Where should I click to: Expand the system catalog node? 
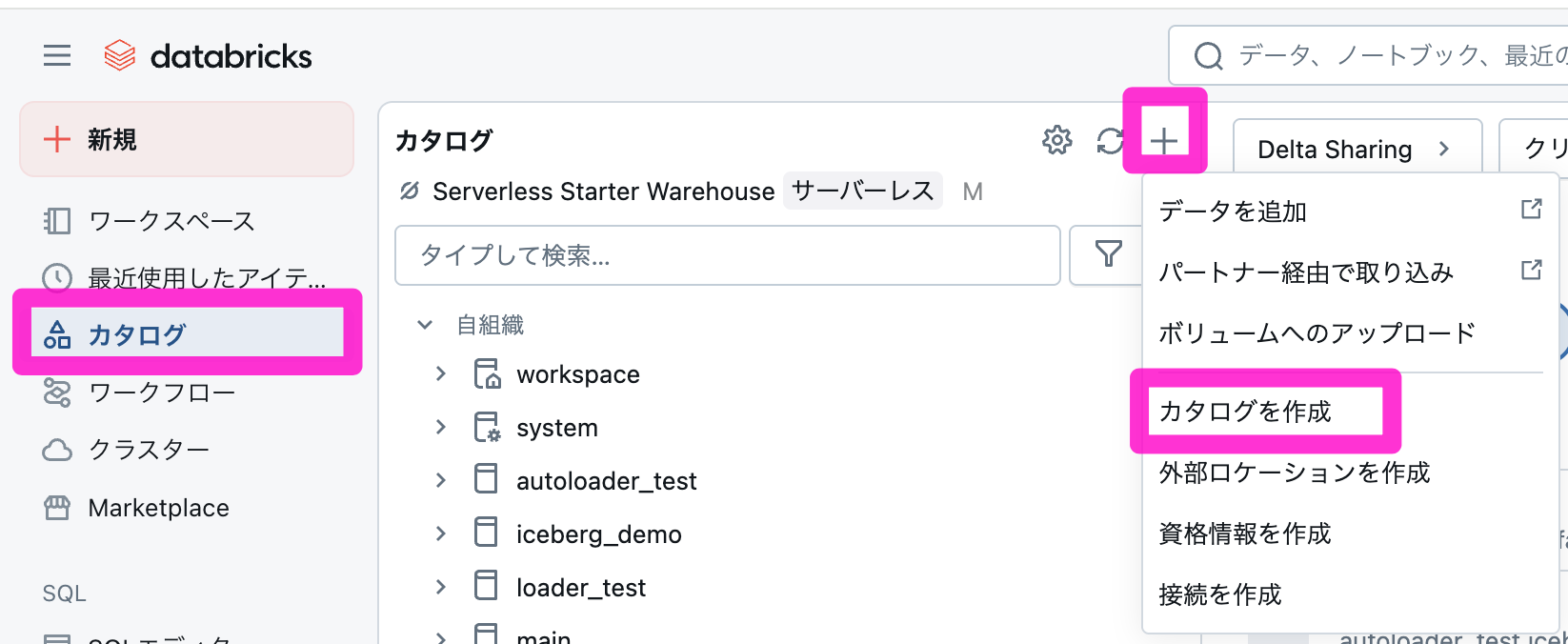pos(441,428)
